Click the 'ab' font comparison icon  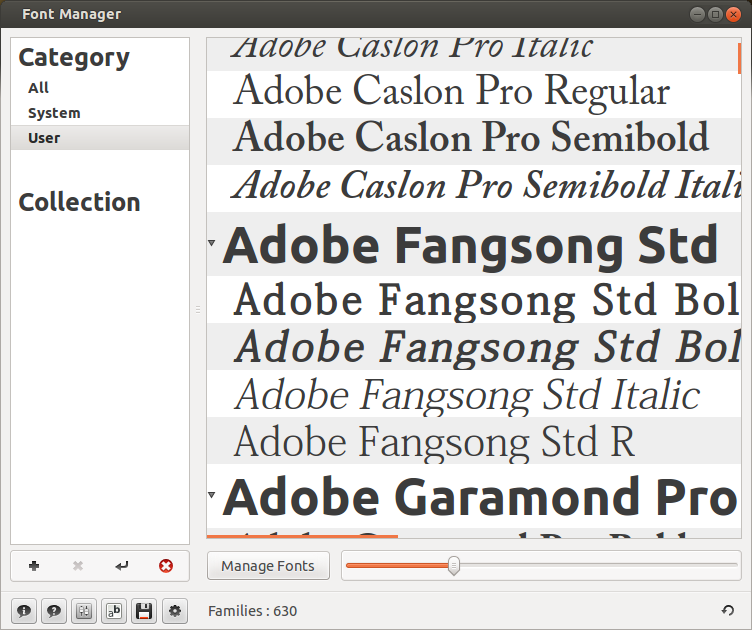[114, 611]
